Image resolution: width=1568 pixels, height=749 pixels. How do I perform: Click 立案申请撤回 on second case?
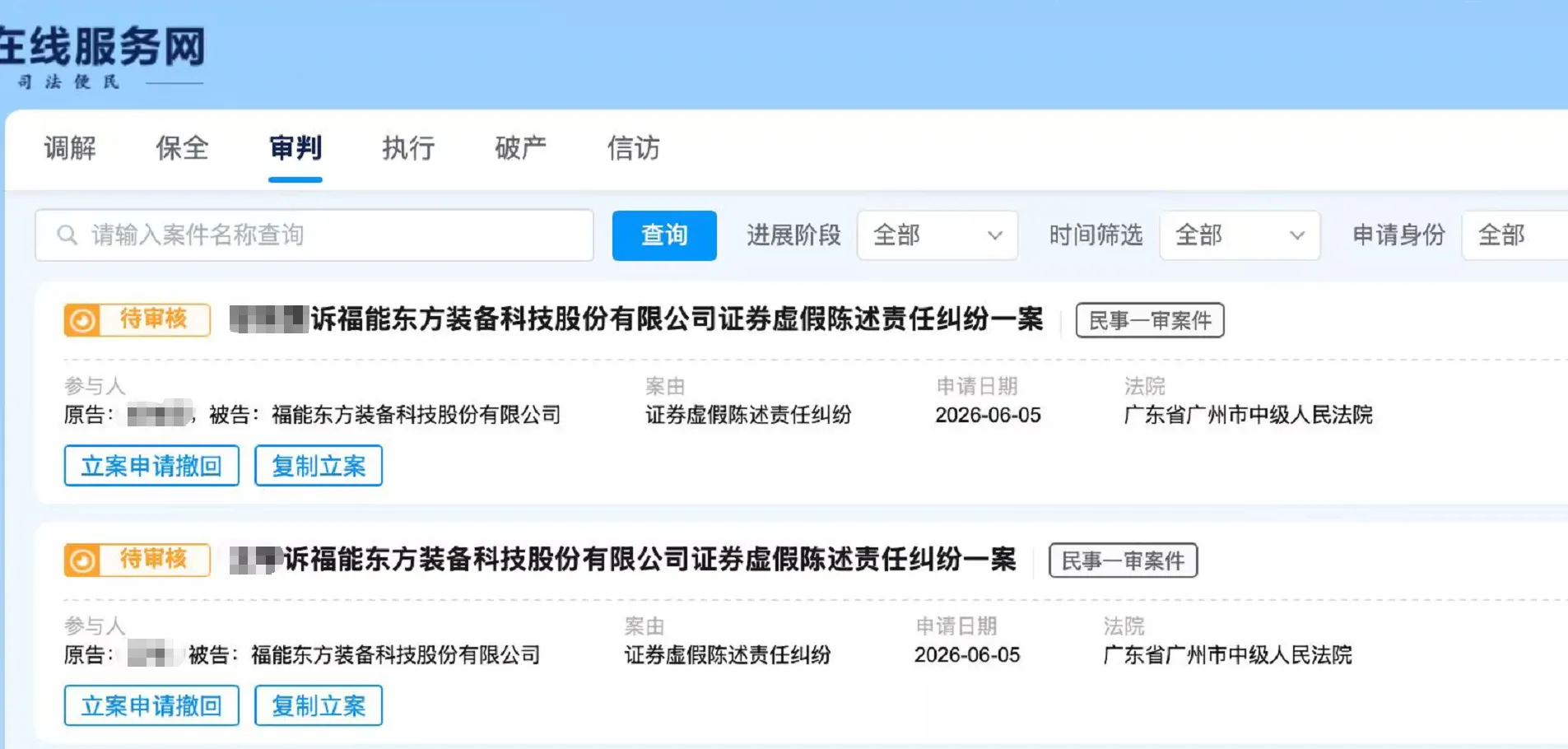point(151,705)
